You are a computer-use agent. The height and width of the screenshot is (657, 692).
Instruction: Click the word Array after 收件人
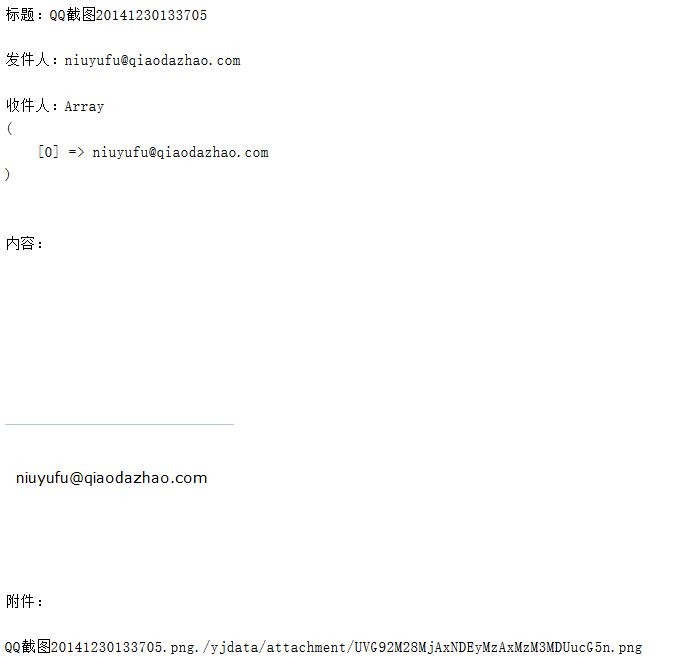coord(84,107)
